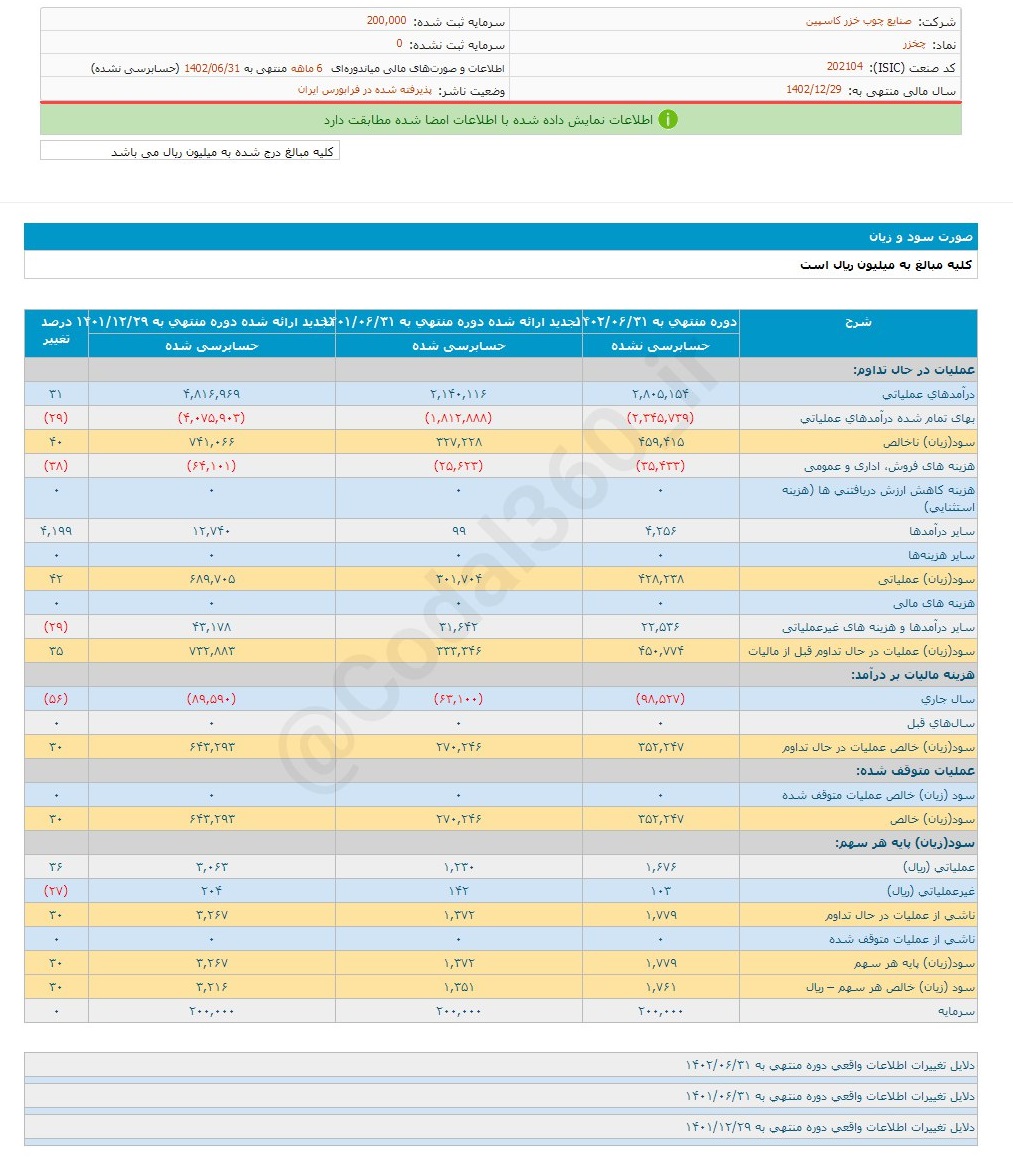Click the symbol چخزر
The height and width of the screenshot is (1157, 1013).
pos(914,44)
